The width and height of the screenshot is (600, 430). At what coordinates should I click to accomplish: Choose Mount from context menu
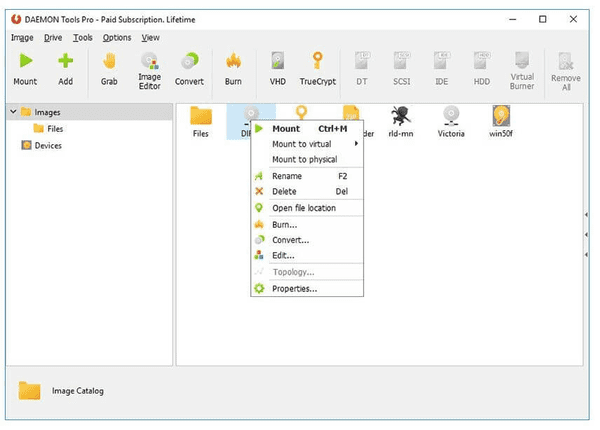point(307,129)
